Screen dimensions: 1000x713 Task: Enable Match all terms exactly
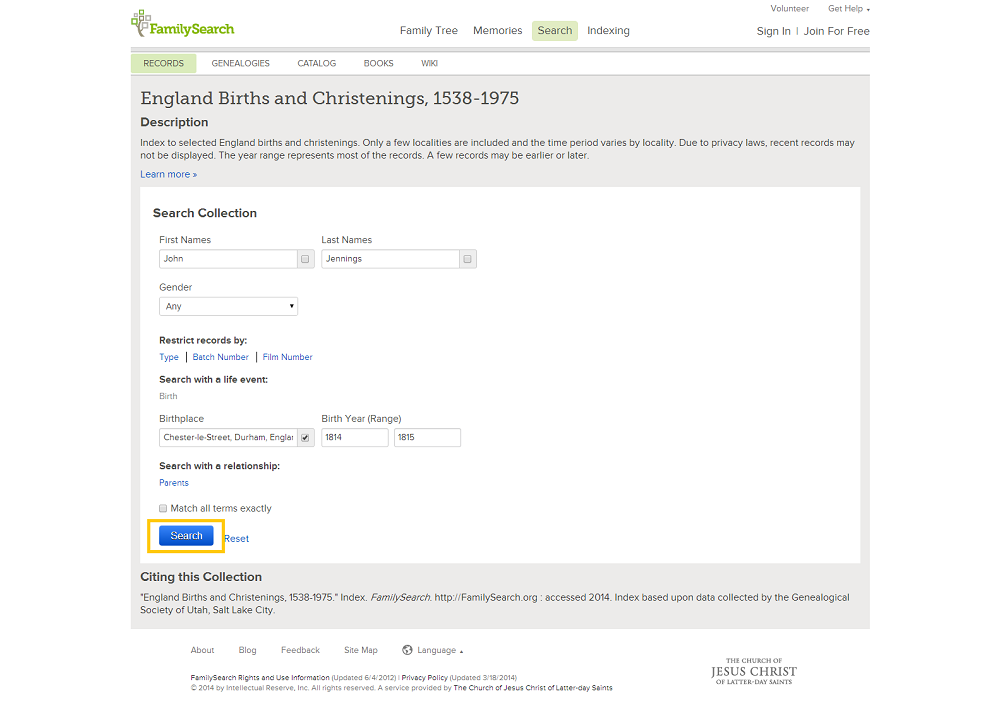[x=163, y=508]
